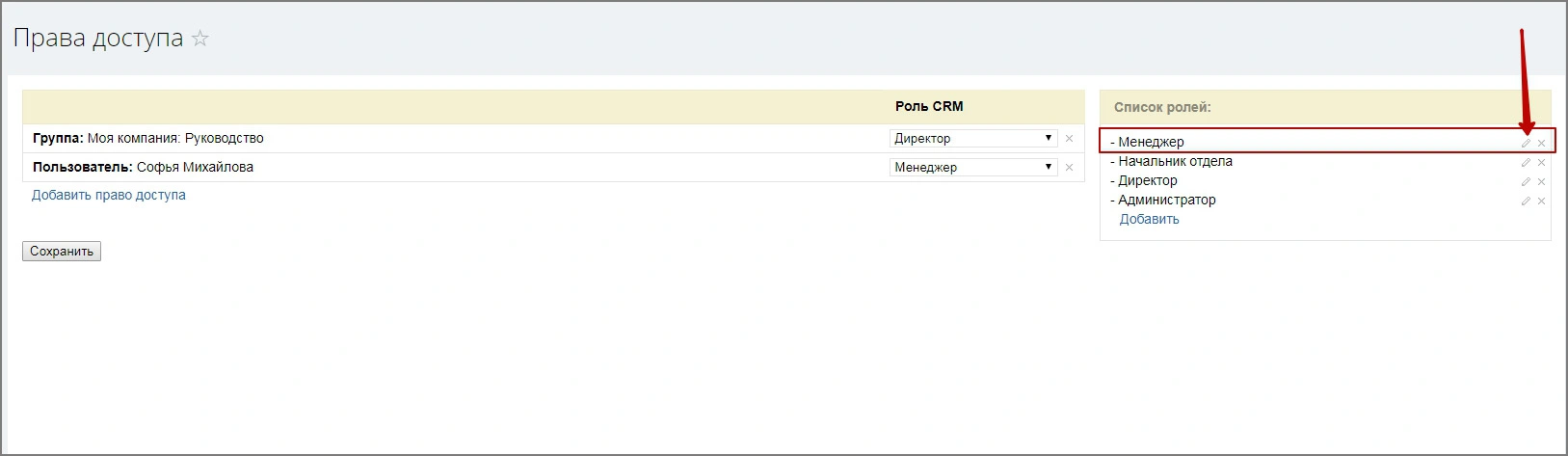Delete the Администратор role
The height and width of the screenshot is (456, 1568).
pos(1541,201)
